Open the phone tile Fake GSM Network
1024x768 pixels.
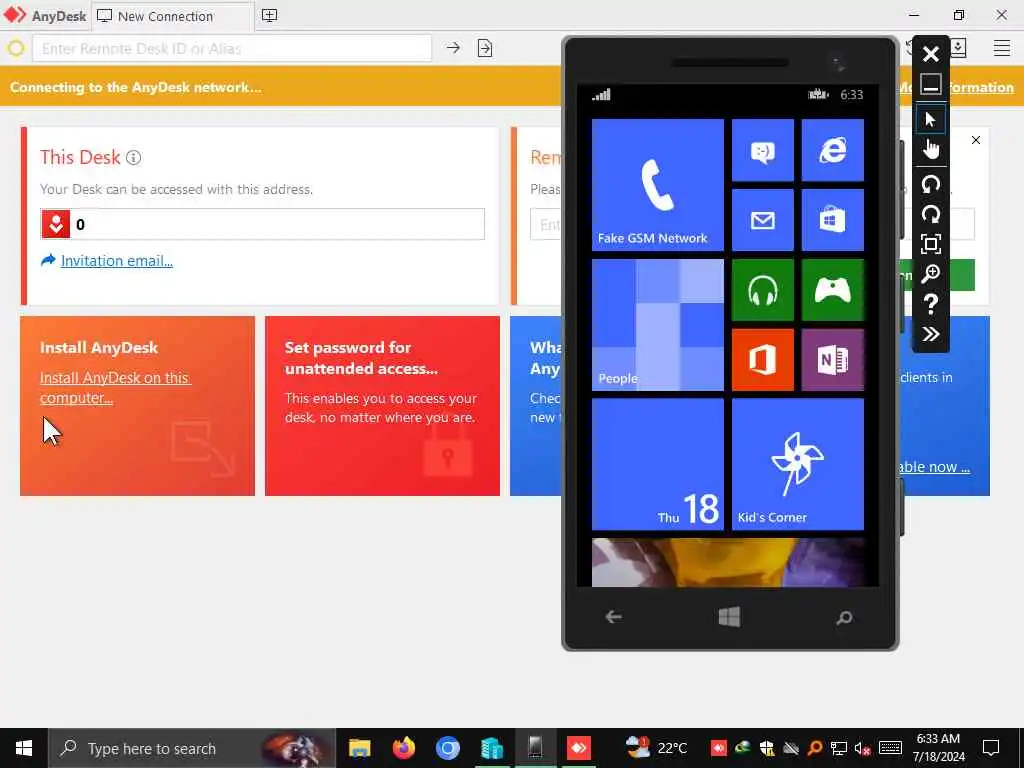tap(658, 185)
